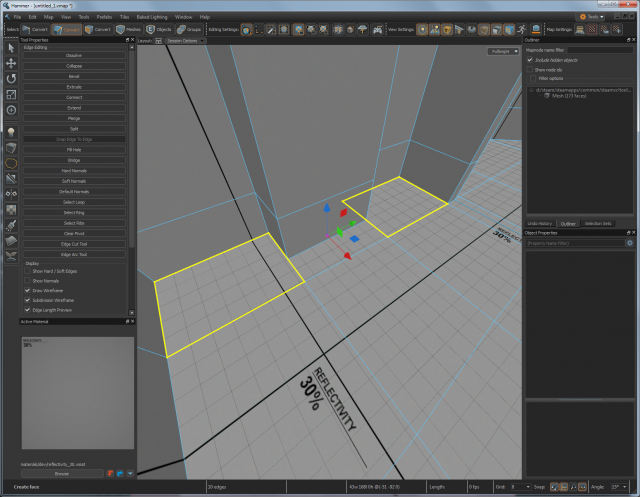Toggle Show Hard / Soft Edges checkbox
The height and width of the screenshot is (497, 640).
click(27, 271)
